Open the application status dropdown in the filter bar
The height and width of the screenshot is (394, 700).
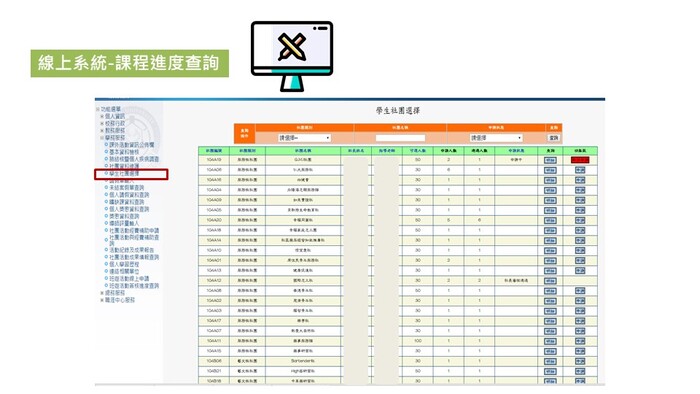coord(496,138)
